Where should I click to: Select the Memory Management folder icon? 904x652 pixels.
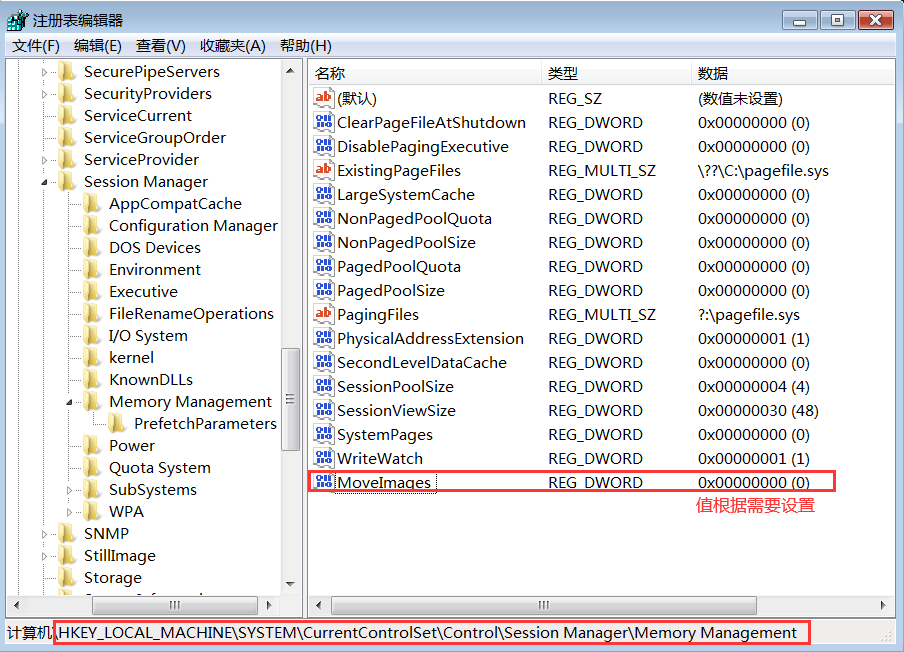point(93,402)
